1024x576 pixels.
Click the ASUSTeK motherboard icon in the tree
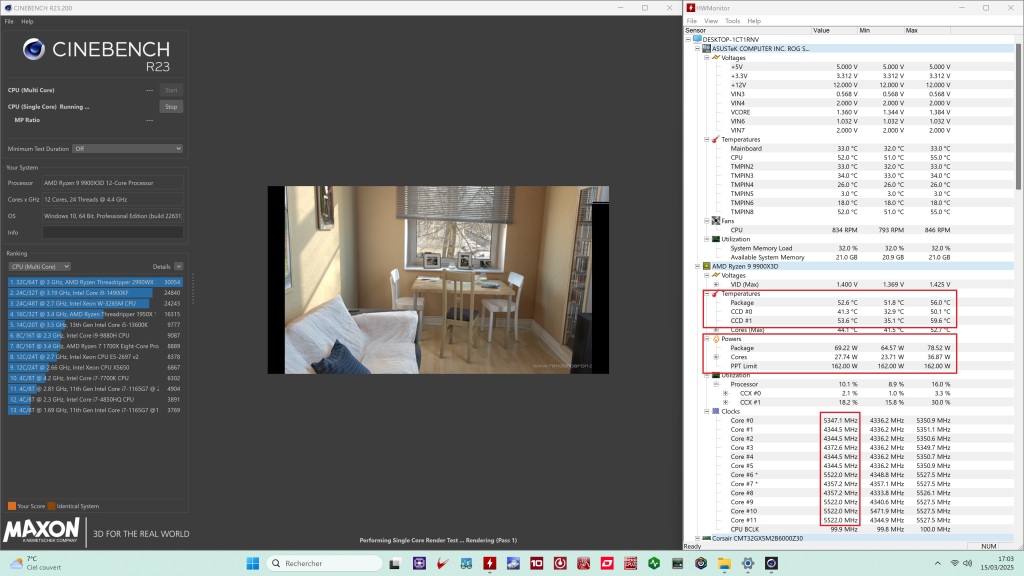click(706, 48)
